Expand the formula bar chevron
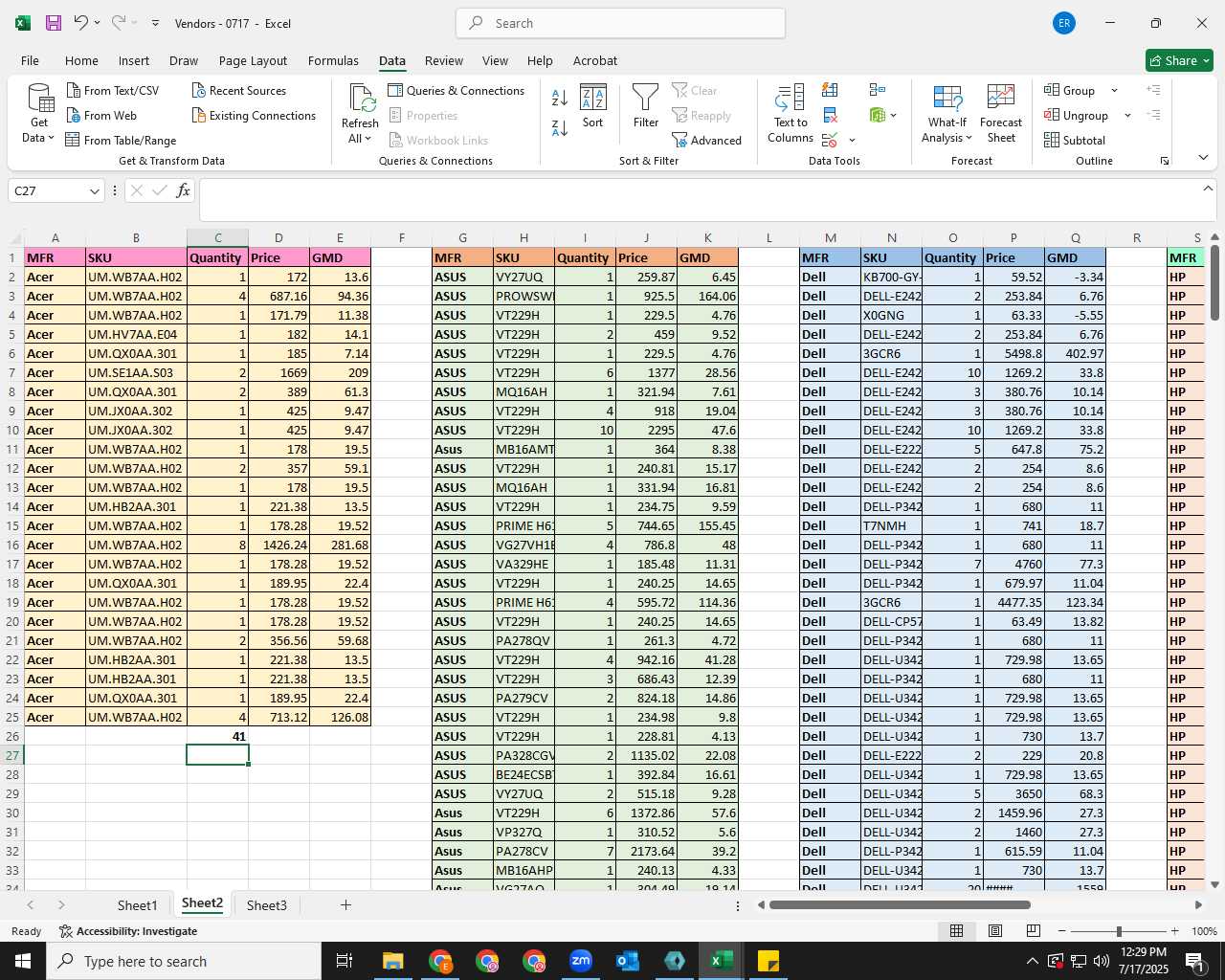The height and width of the screenshot is (980, 1225). (1207, 189)
